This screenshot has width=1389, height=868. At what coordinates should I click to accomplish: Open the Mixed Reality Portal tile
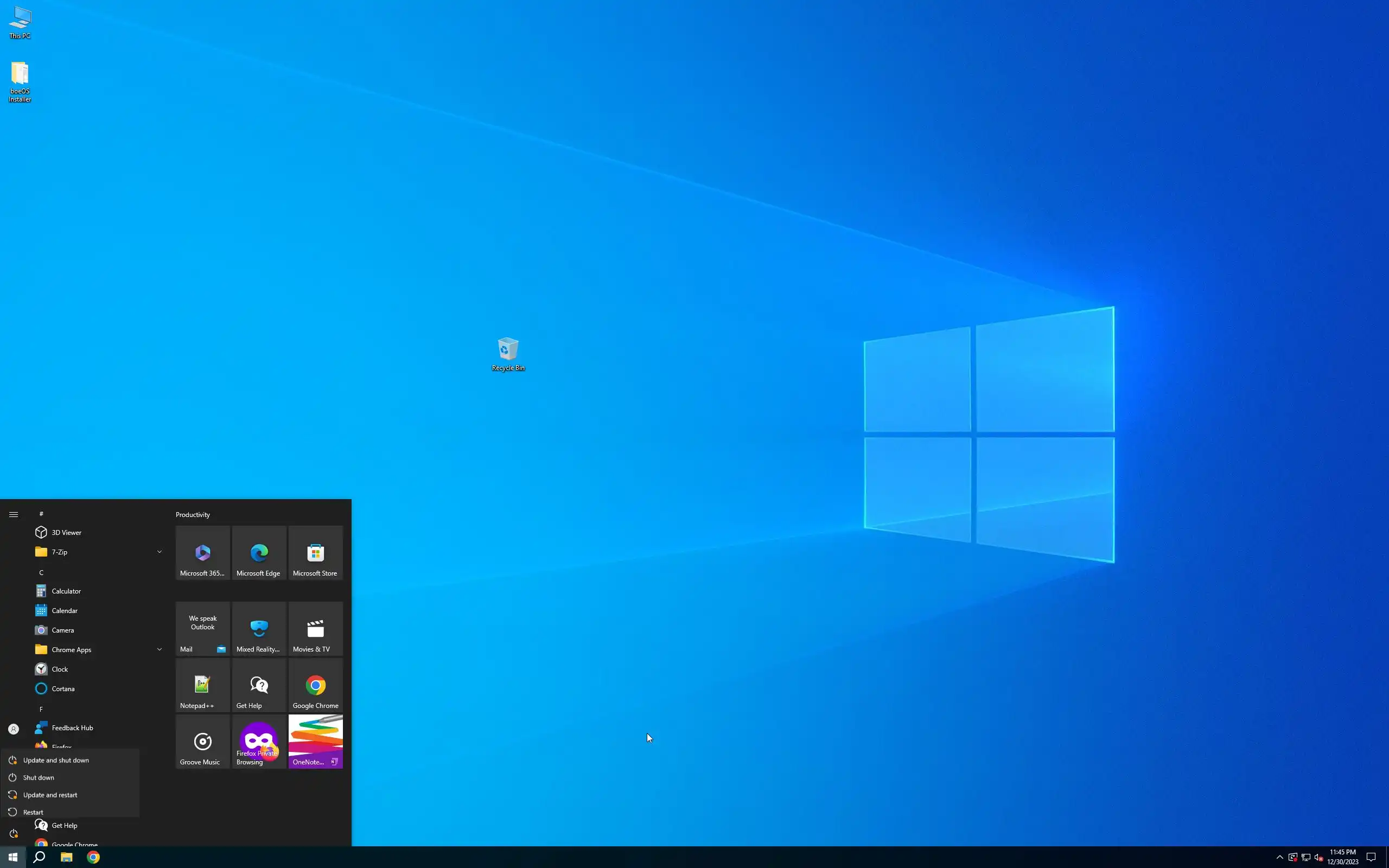click(x=259, y=629)
